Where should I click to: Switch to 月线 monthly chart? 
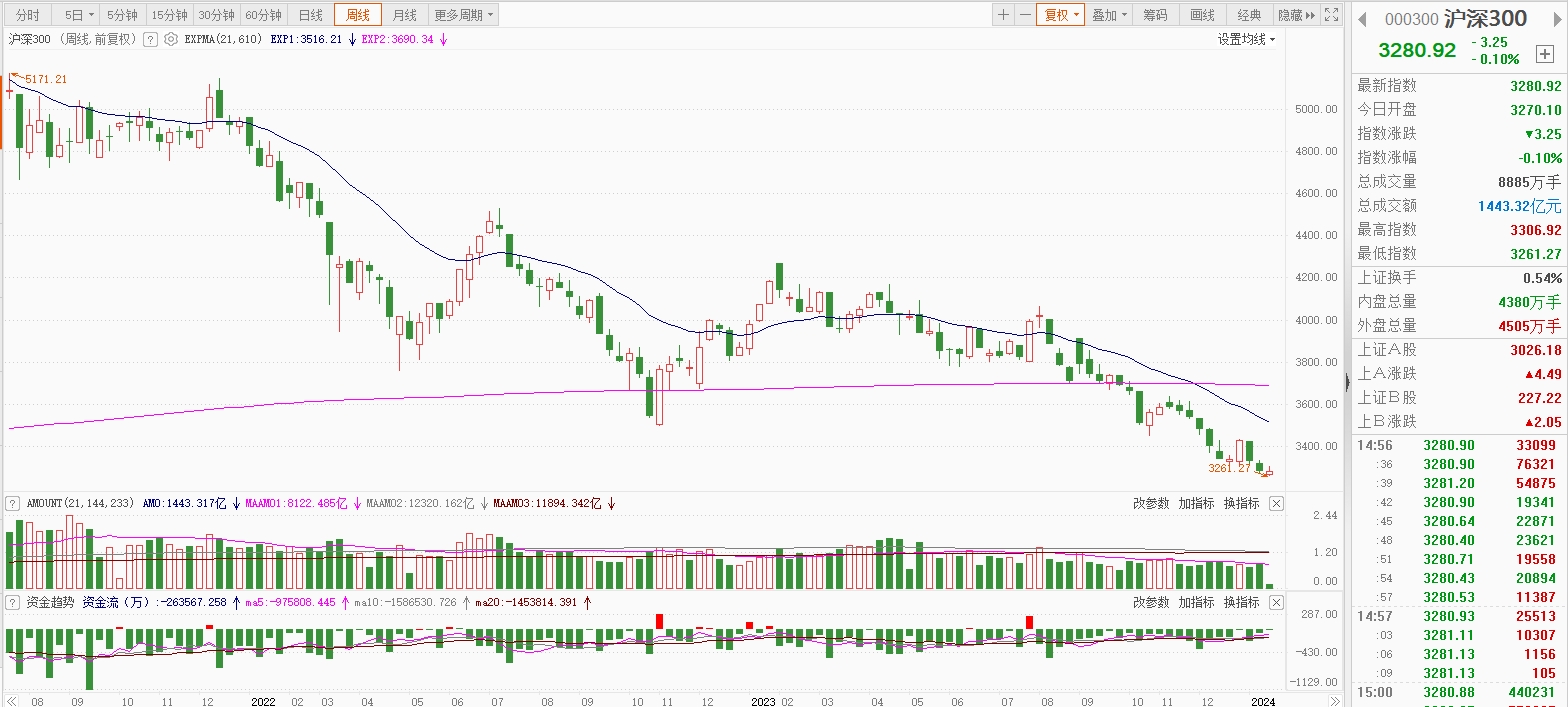(x=405, y=15)
